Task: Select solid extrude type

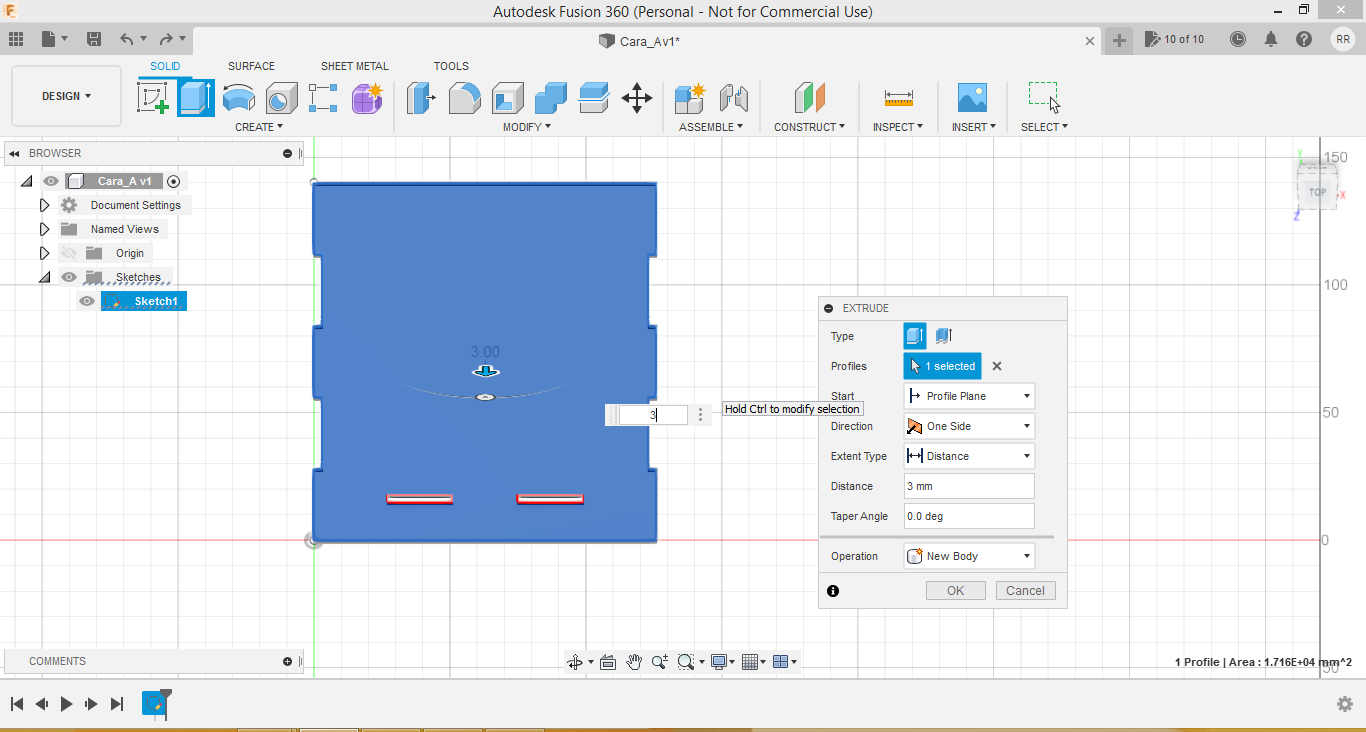Action: pyautogui.click(x=915, y=336)
